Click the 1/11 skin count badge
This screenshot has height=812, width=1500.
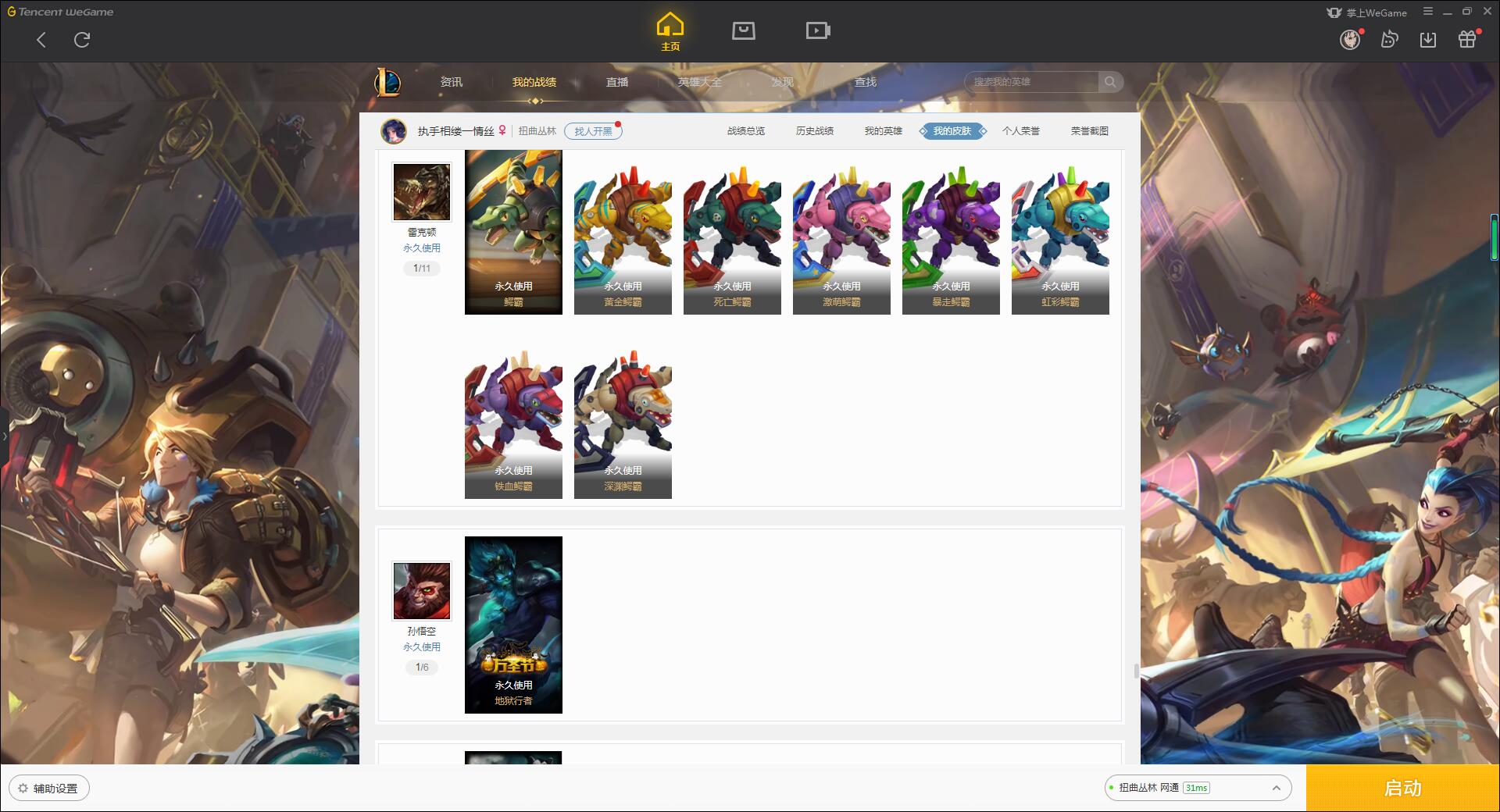(x=422, y=269)
